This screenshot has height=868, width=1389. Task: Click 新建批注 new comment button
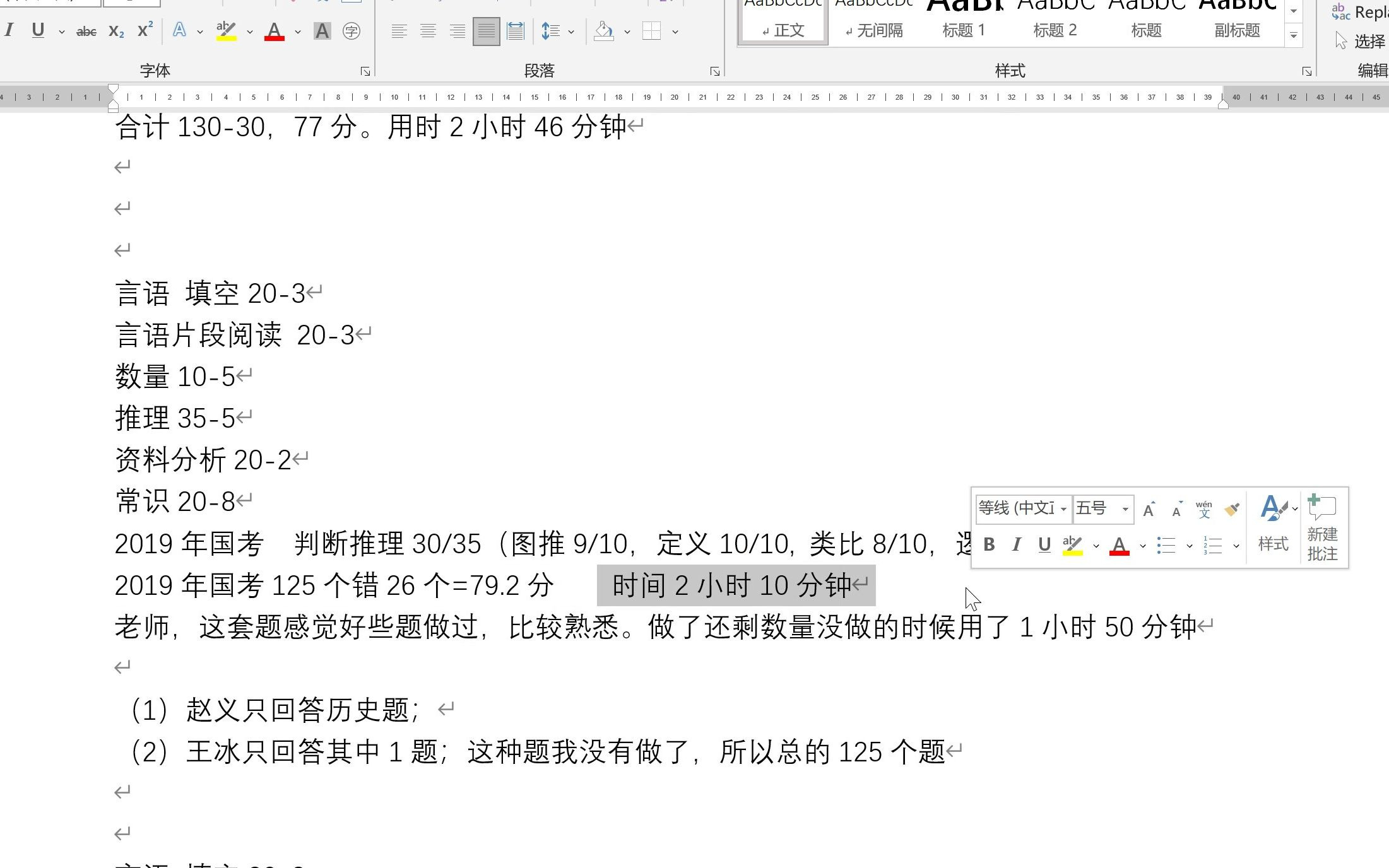click(x=1322, y=527)
